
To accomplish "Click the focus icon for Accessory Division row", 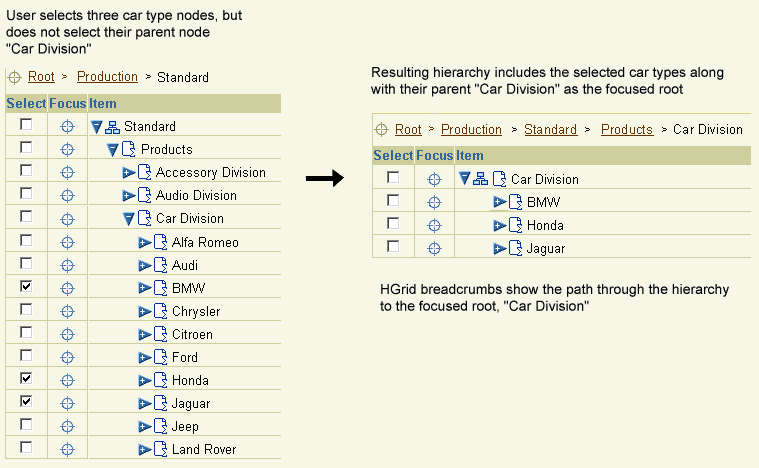I will click(x=67, y=173).
